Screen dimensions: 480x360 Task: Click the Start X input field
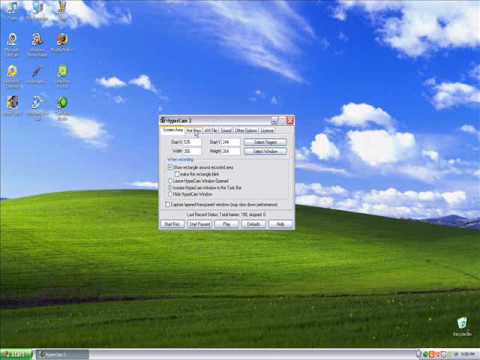click(192, 142)
